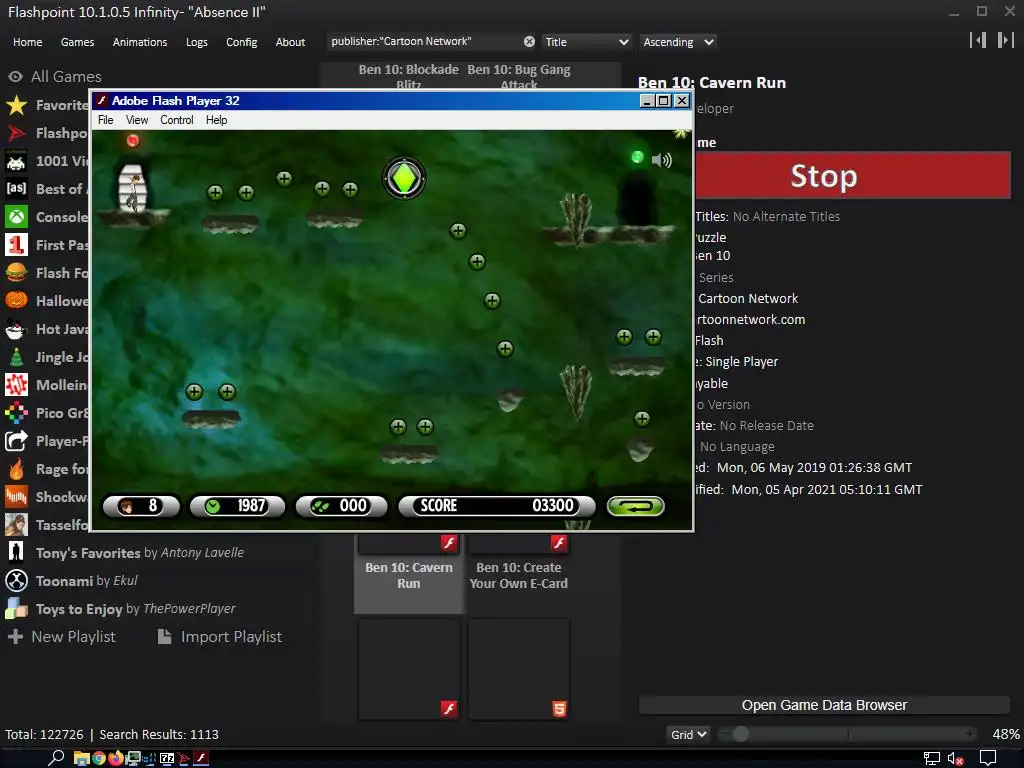Viewport: 1024px width, 768px height.
Task: Go to the Logs tab
Action: click(x=197, y=42)
